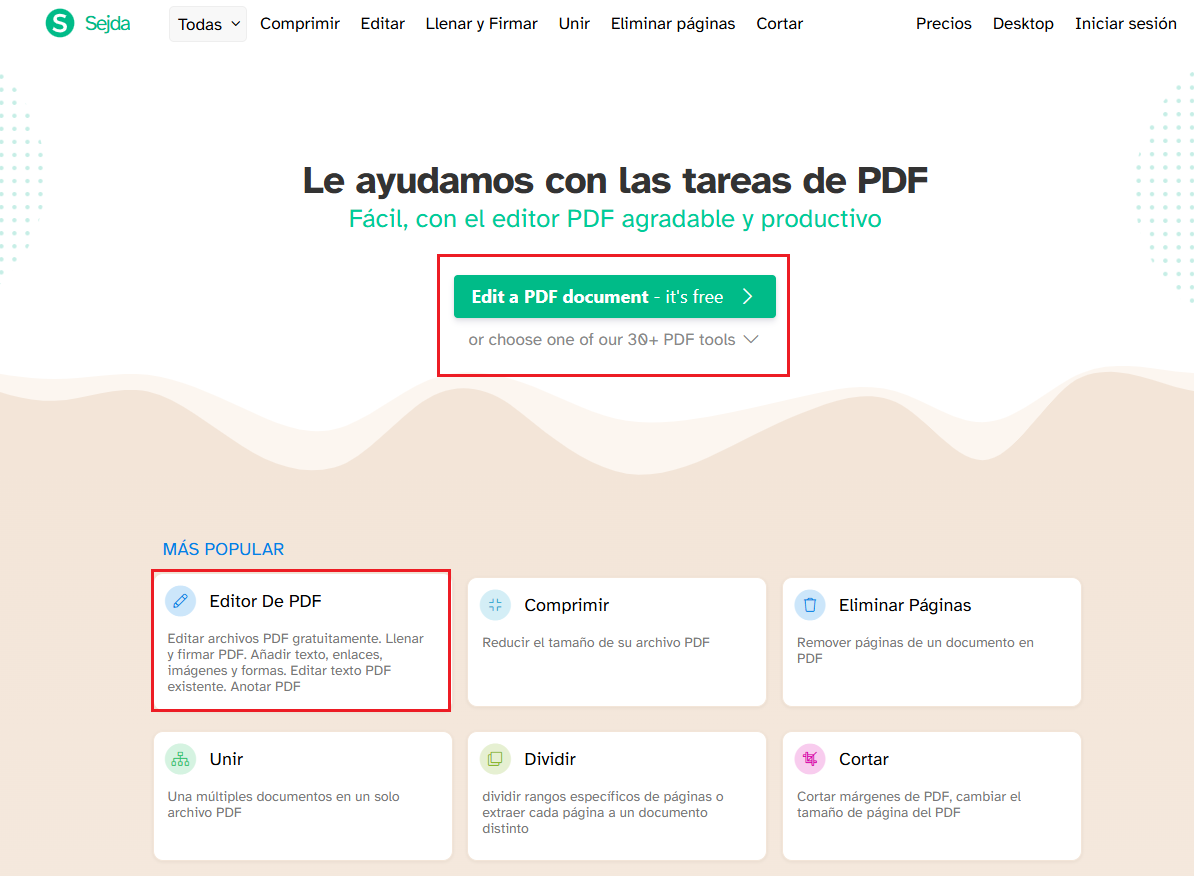
Task: Go to Unir in the top navigation
Action: [x=574, y=23]
